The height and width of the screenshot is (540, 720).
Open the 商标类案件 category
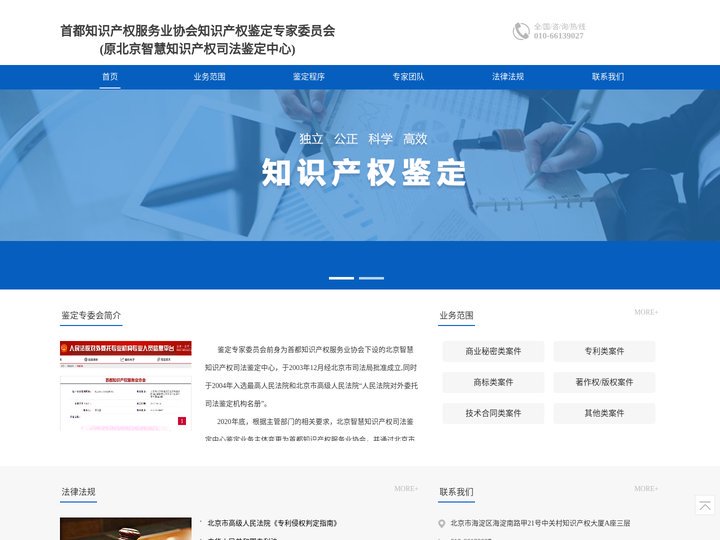[493, 382]
